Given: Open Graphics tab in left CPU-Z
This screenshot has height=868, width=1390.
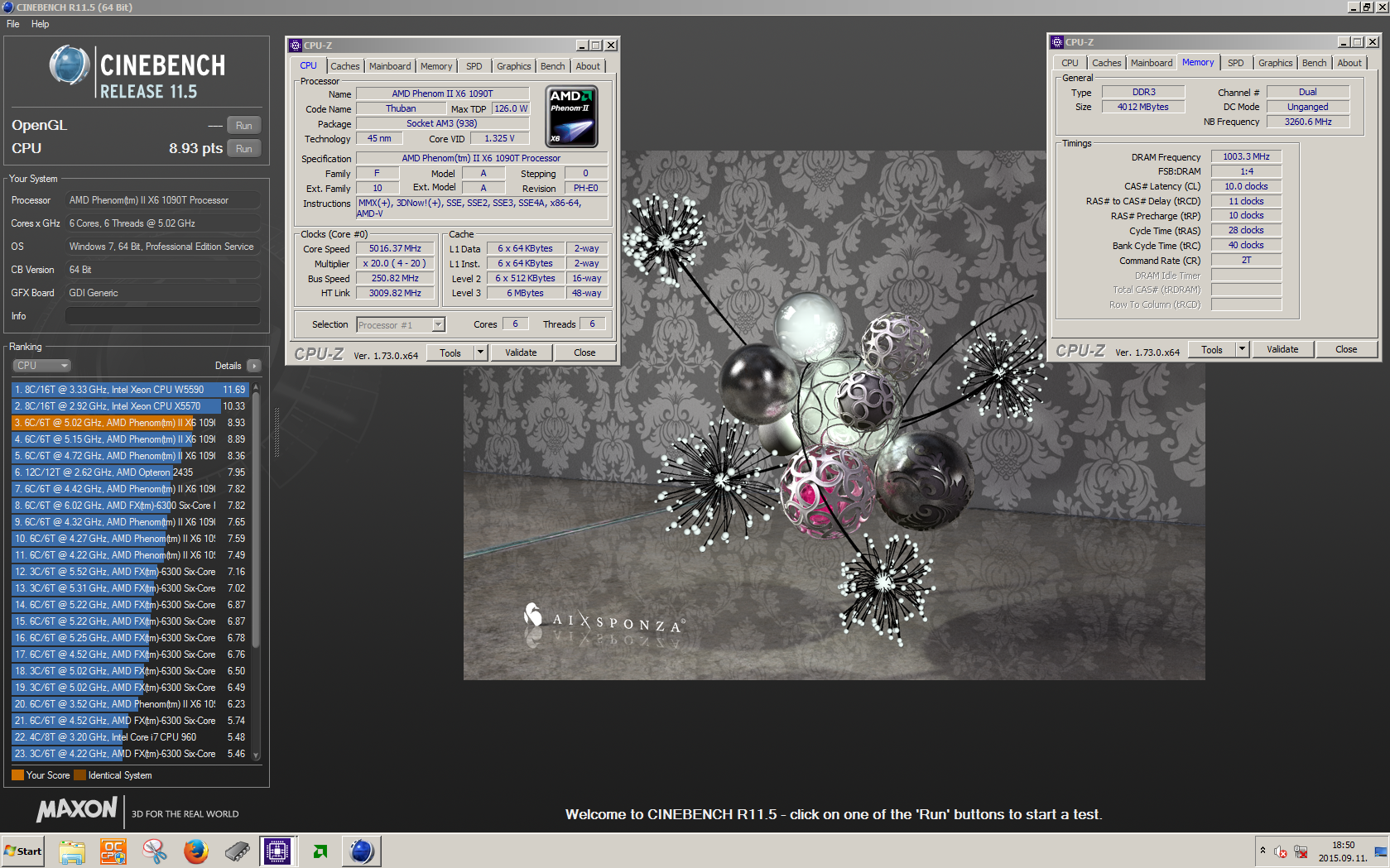Looking at the screenshot, I should point(514,66).
